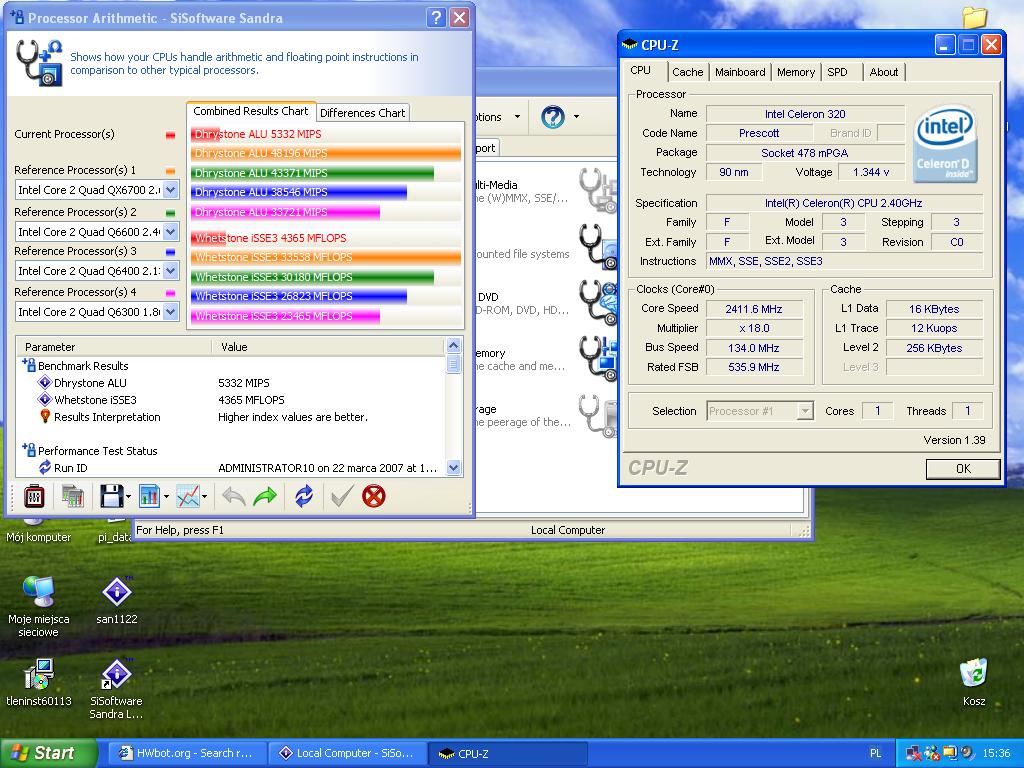Click the grey back arrow icon
This screenshot has height=768, width=1024.
(233, 497)
